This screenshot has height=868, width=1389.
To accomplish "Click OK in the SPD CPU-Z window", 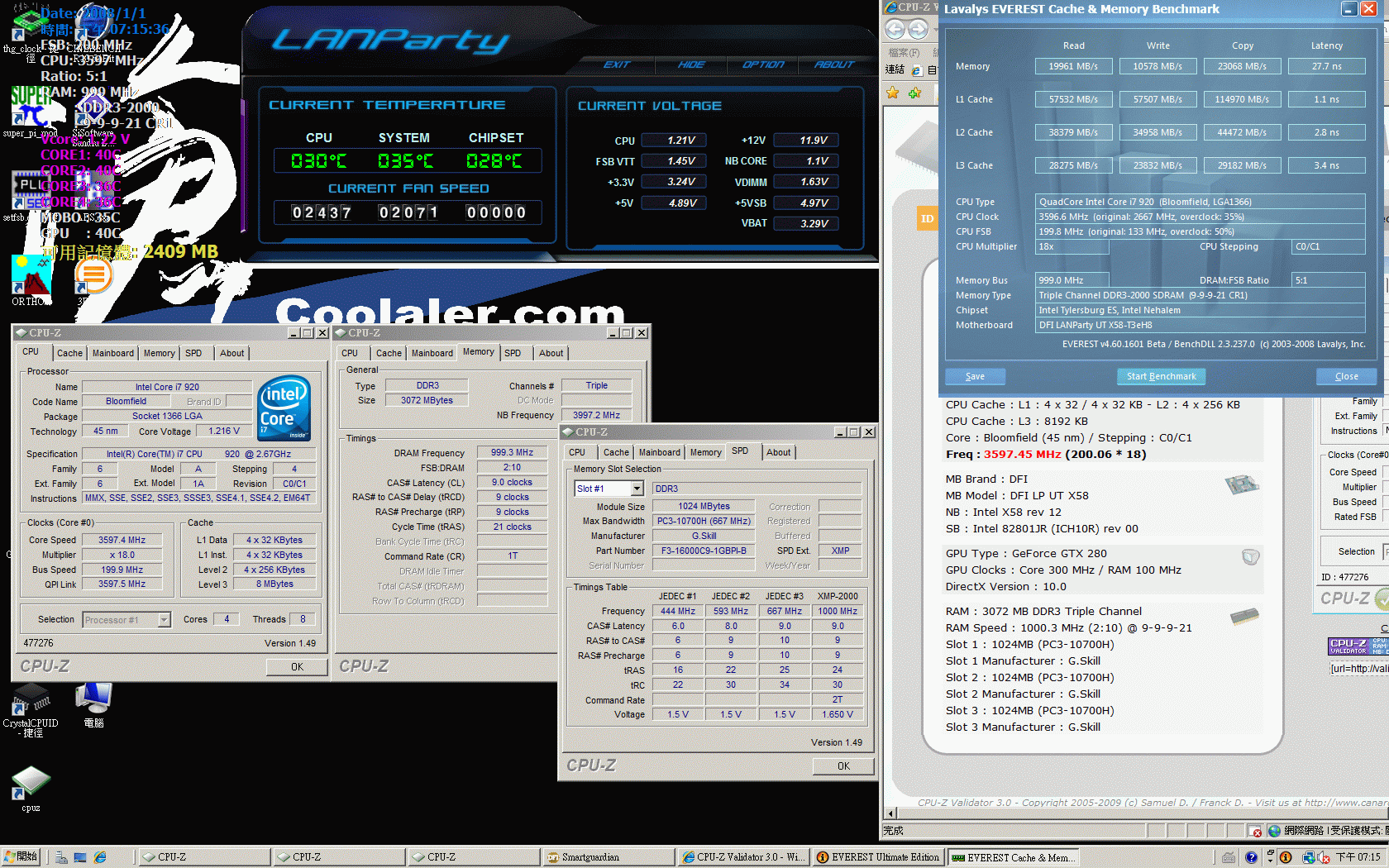I will [x=843, y=766].
